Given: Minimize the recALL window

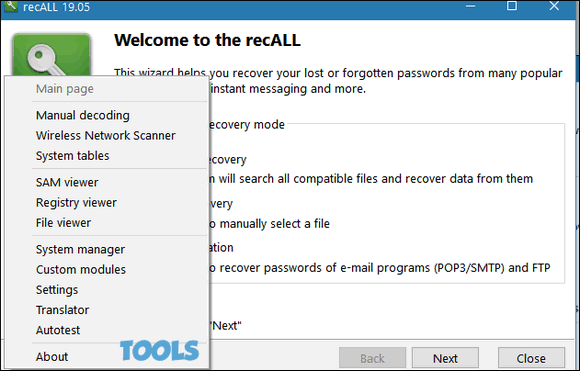Looking at the screenshot, I should click(471, 6).
